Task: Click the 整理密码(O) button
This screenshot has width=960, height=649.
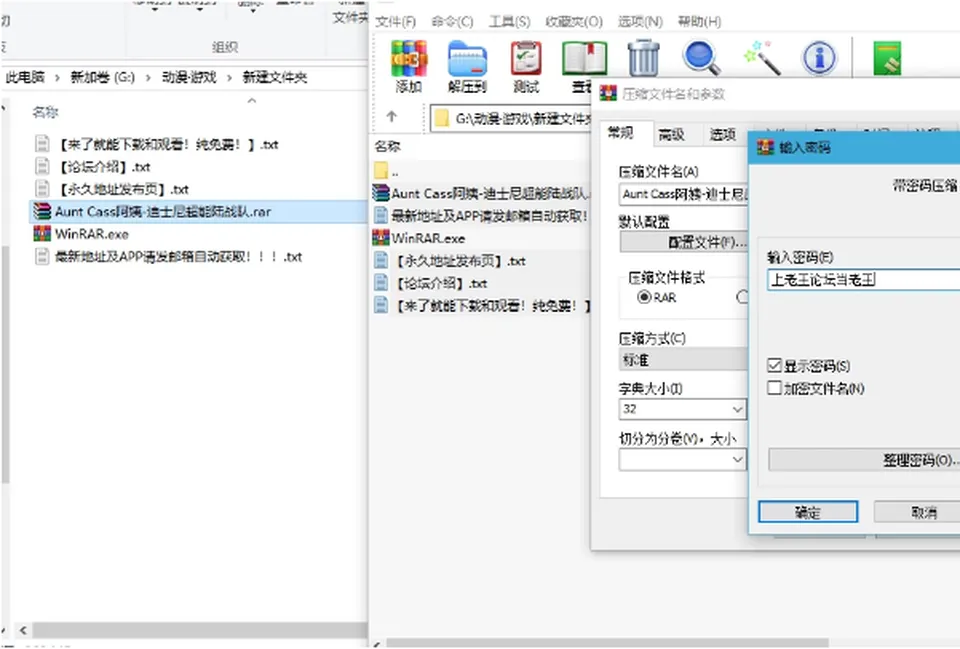Action: pos(864,460)
